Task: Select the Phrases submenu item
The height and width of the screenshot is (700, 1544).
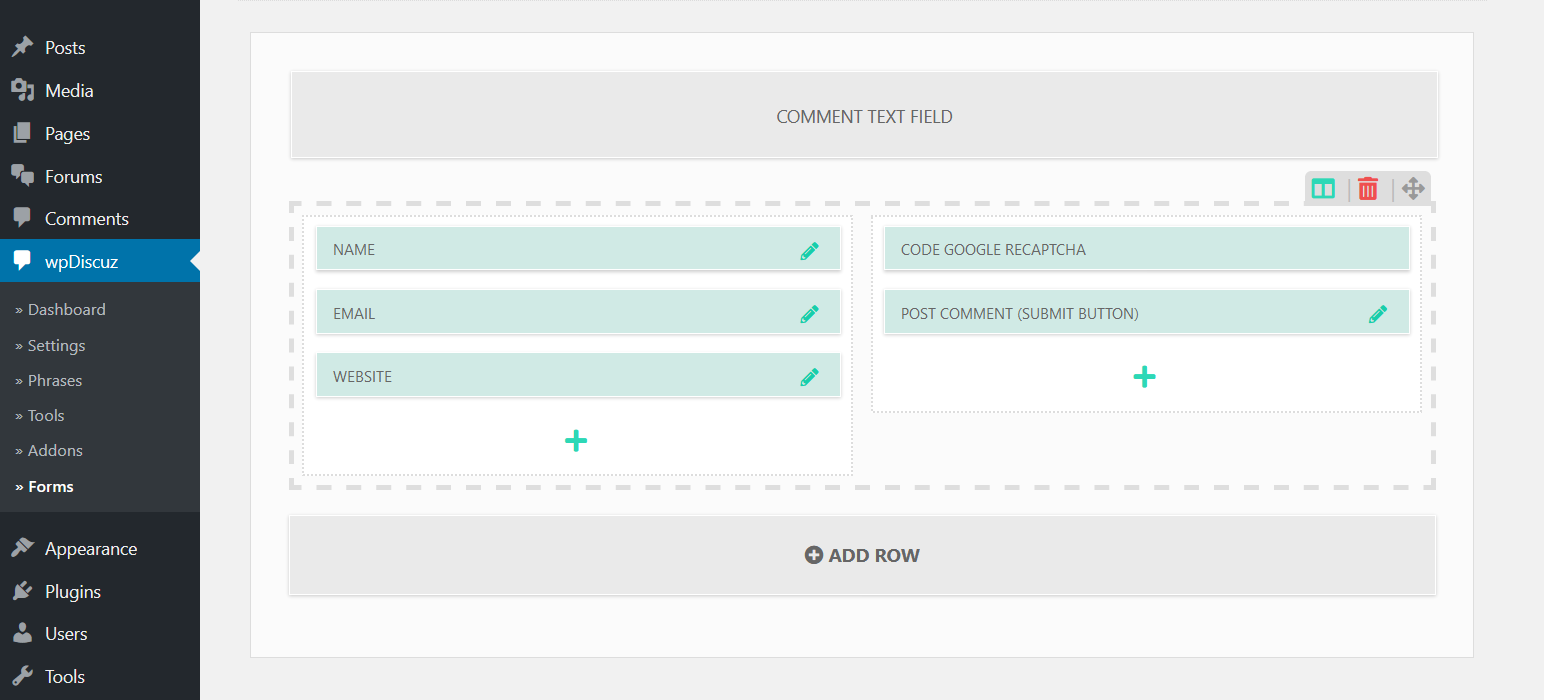Action: [55, 381]
